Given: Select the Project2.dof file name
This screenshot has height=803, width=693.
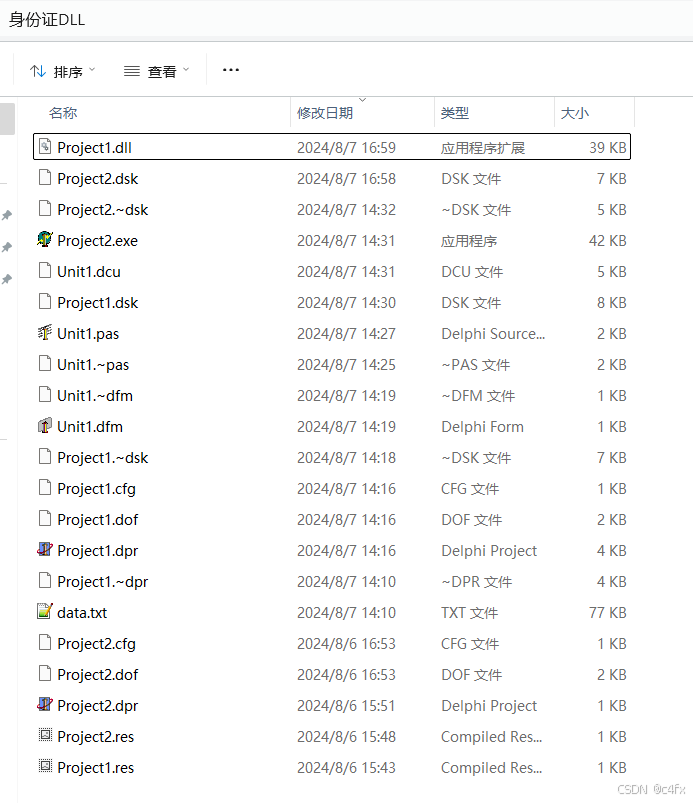Looking at the screenshot, I should (x=97, y=674).
